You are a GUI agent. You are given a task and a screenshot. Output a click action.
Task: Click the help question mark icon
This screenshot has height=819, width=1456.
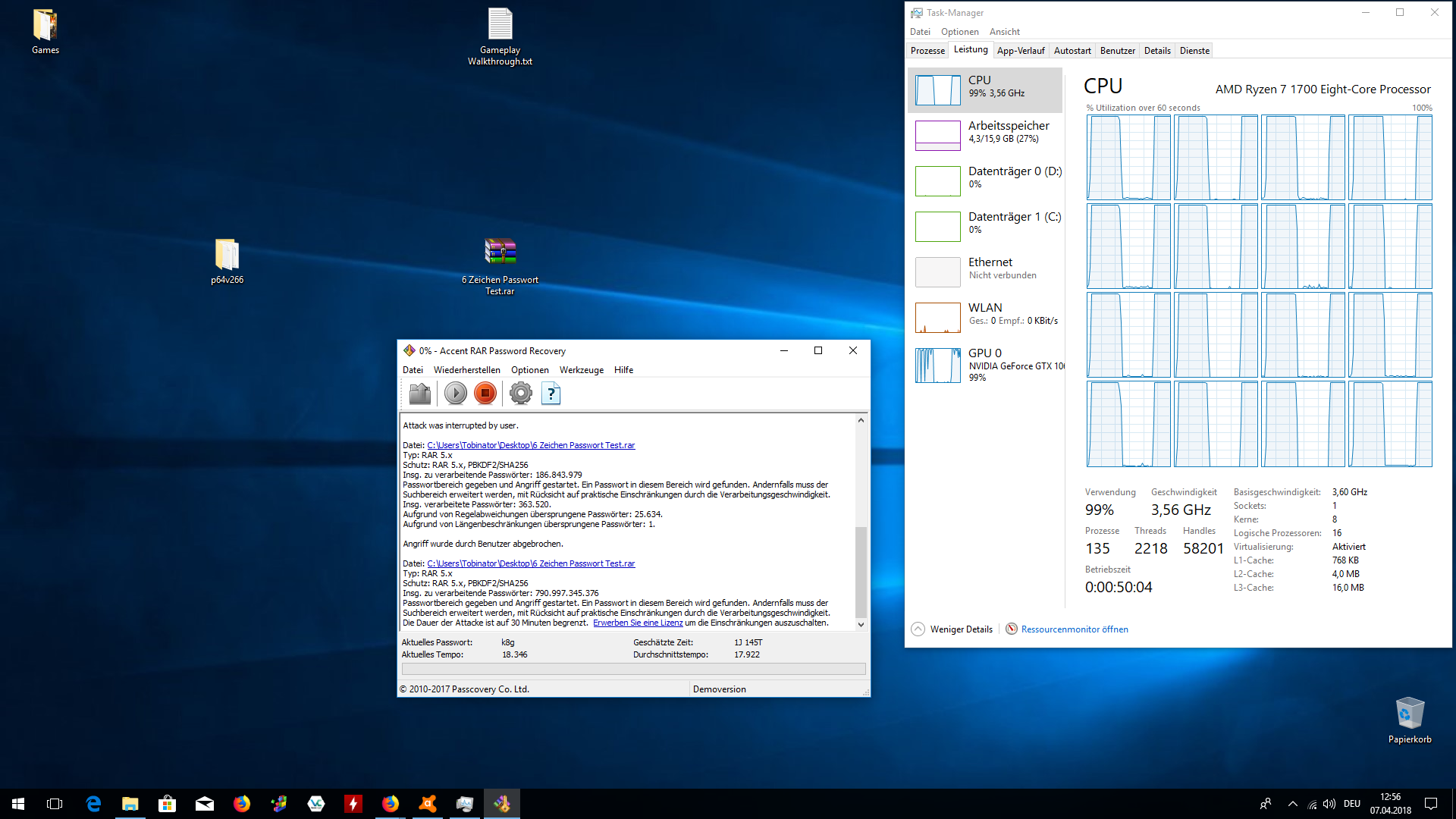(551, 394)
